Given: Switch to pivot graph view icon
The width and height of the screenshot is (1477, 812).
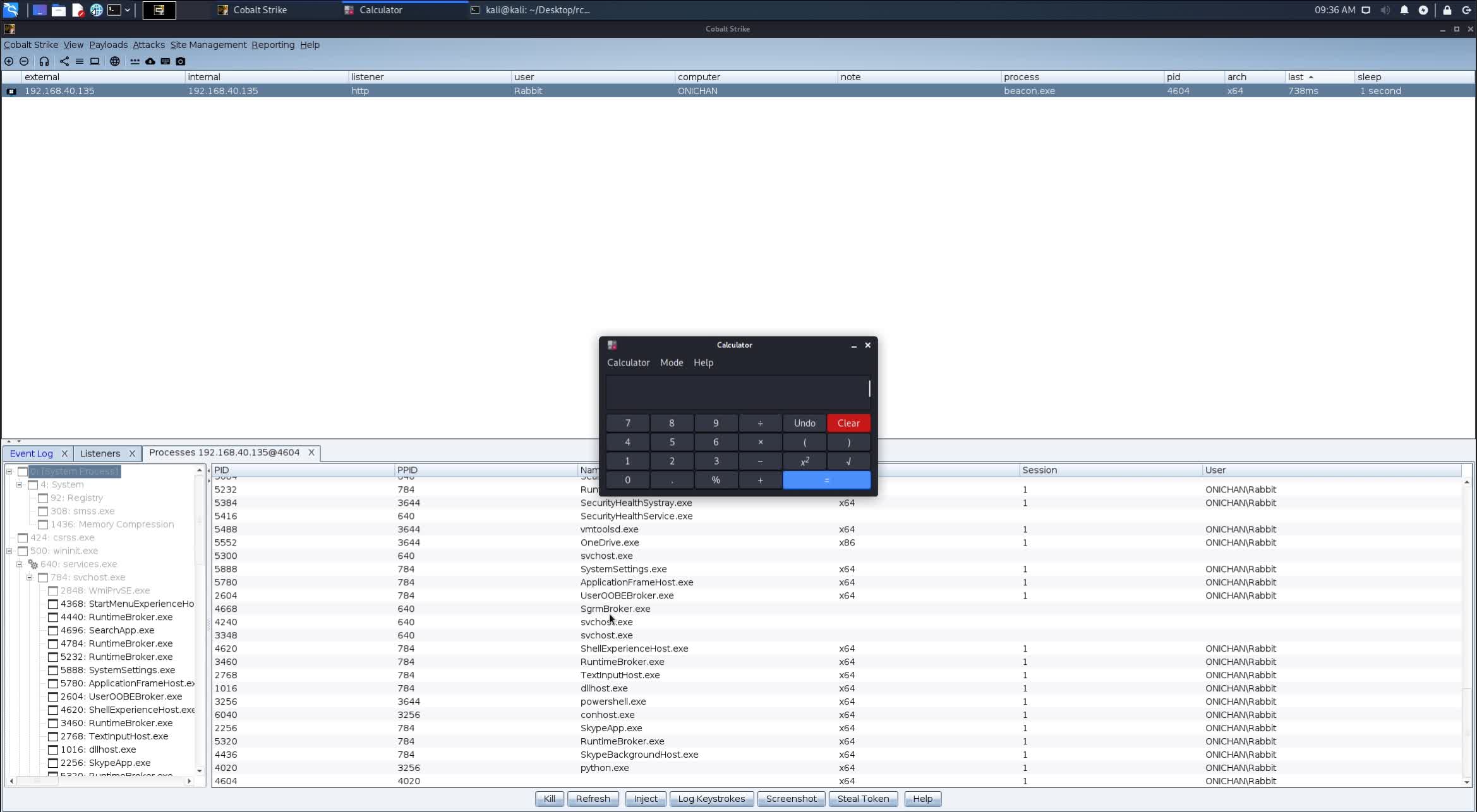Looking at the screenshot, I should (x=64, y=61).
